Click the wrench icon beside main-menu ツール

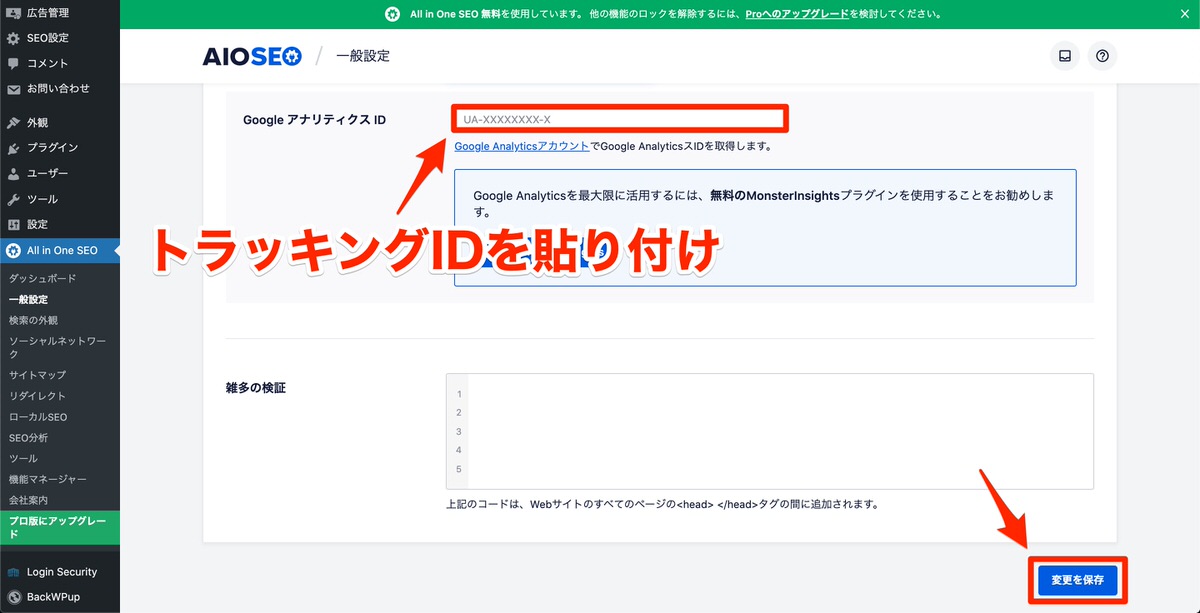pos(13,199)
